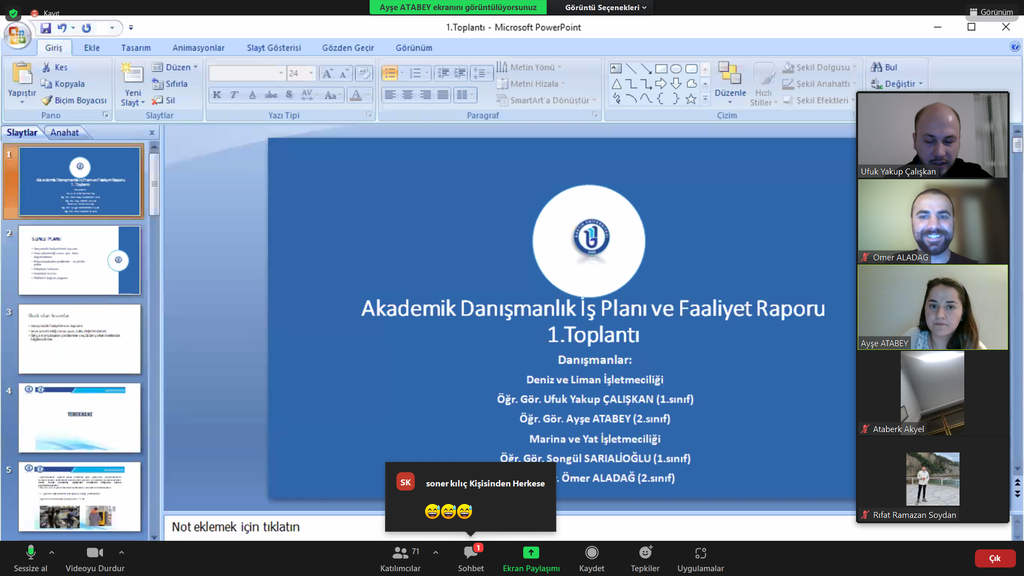Open the Animasyonlar ribbon tab
Image resolution: width=1024 pixels, height=576 pixels.
199,48
